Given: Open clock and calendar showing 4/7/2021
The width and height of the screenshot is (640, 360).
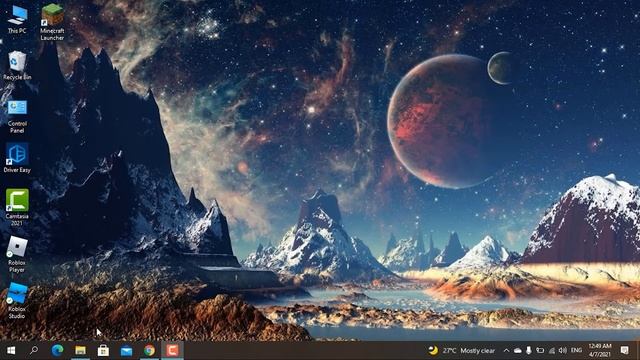Looking at the screenshot, I should click(600, 351).
